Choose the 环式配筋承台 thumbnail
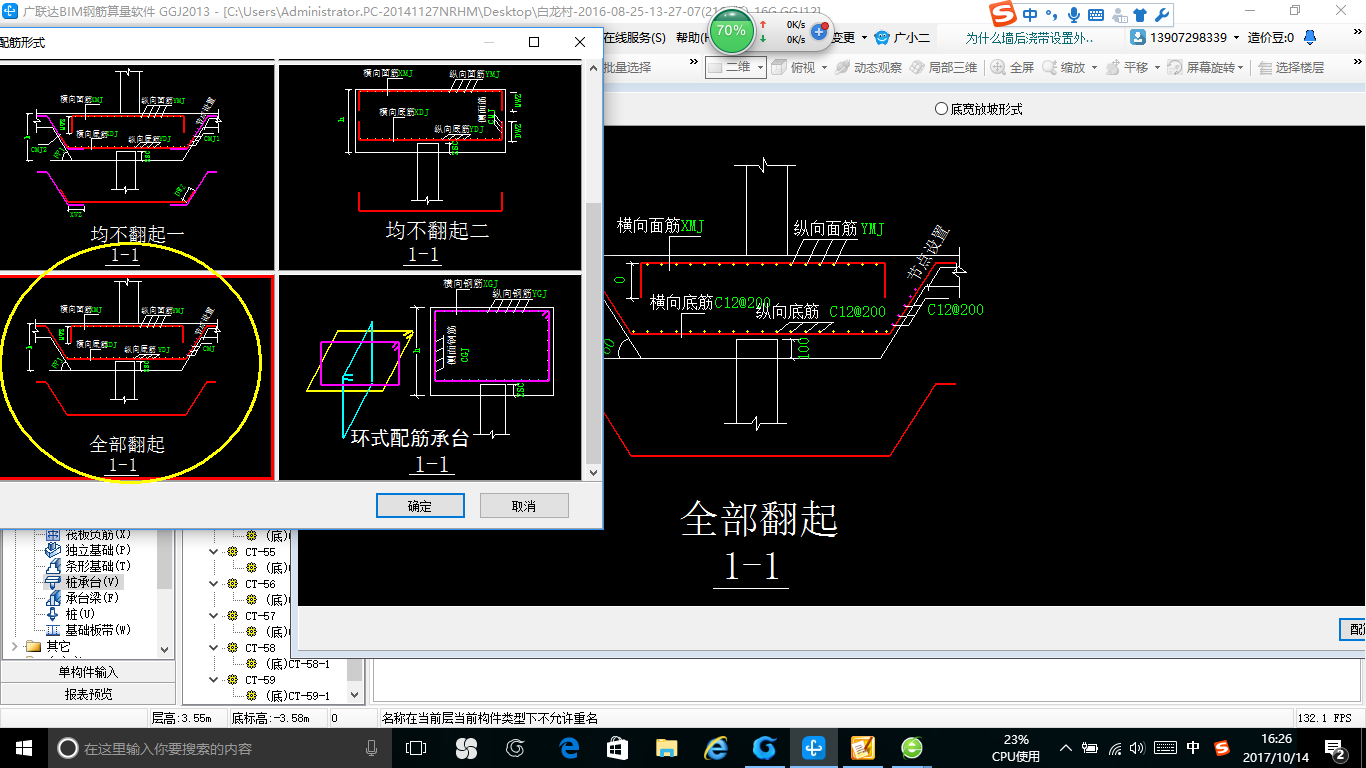Viewport: 1366px width, 768px height. coord(430,377)
